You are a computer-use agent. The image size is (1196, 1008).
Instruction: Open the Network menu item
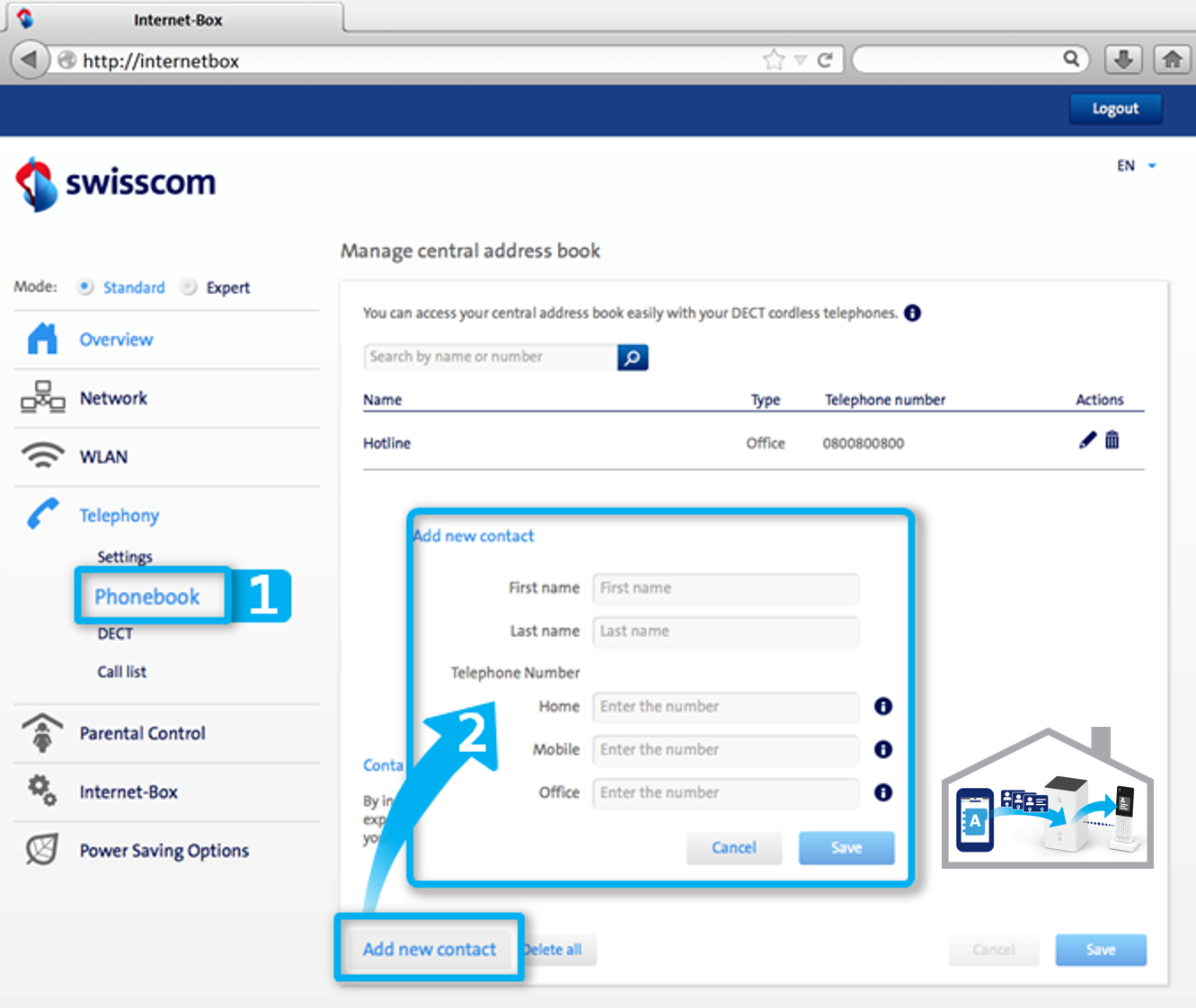pos(113,398)
